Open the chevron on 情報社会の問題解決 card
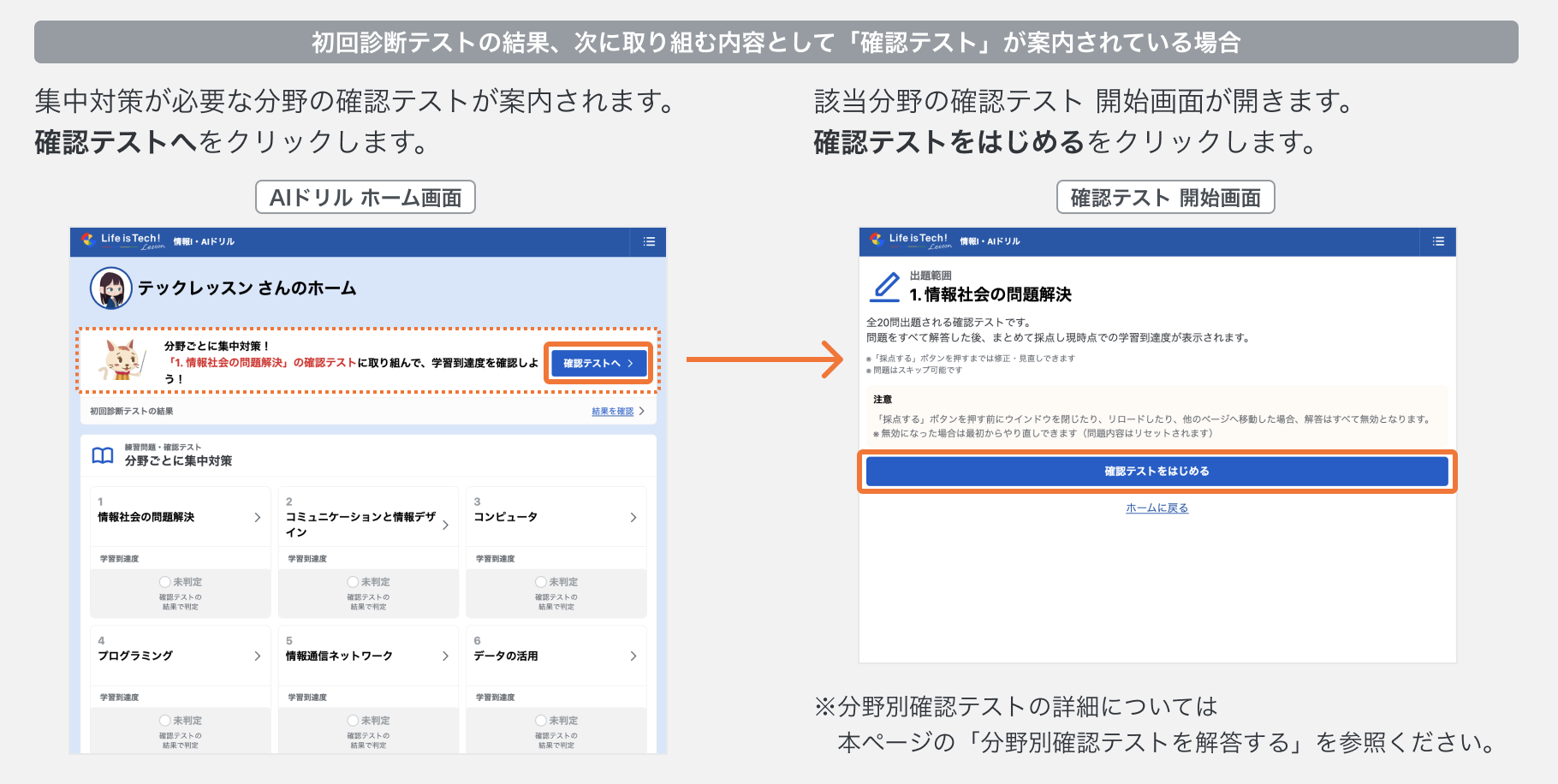1558x784 pixels. (258, 518)
